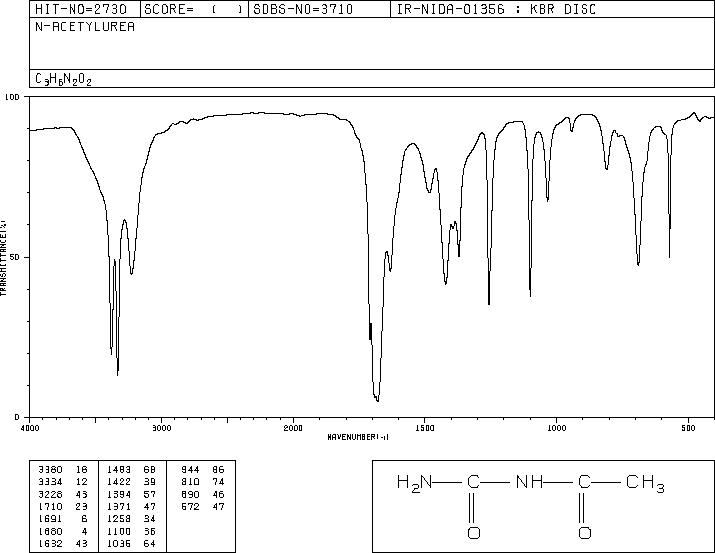Select peak table entry 1258
The width and height of the screenshot is (715, 553).
click(119, 519)
